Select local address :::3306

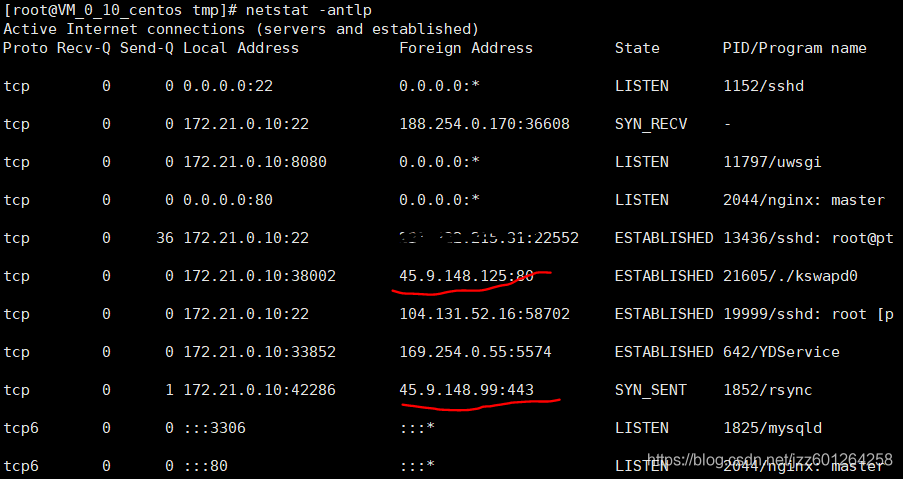214,428
